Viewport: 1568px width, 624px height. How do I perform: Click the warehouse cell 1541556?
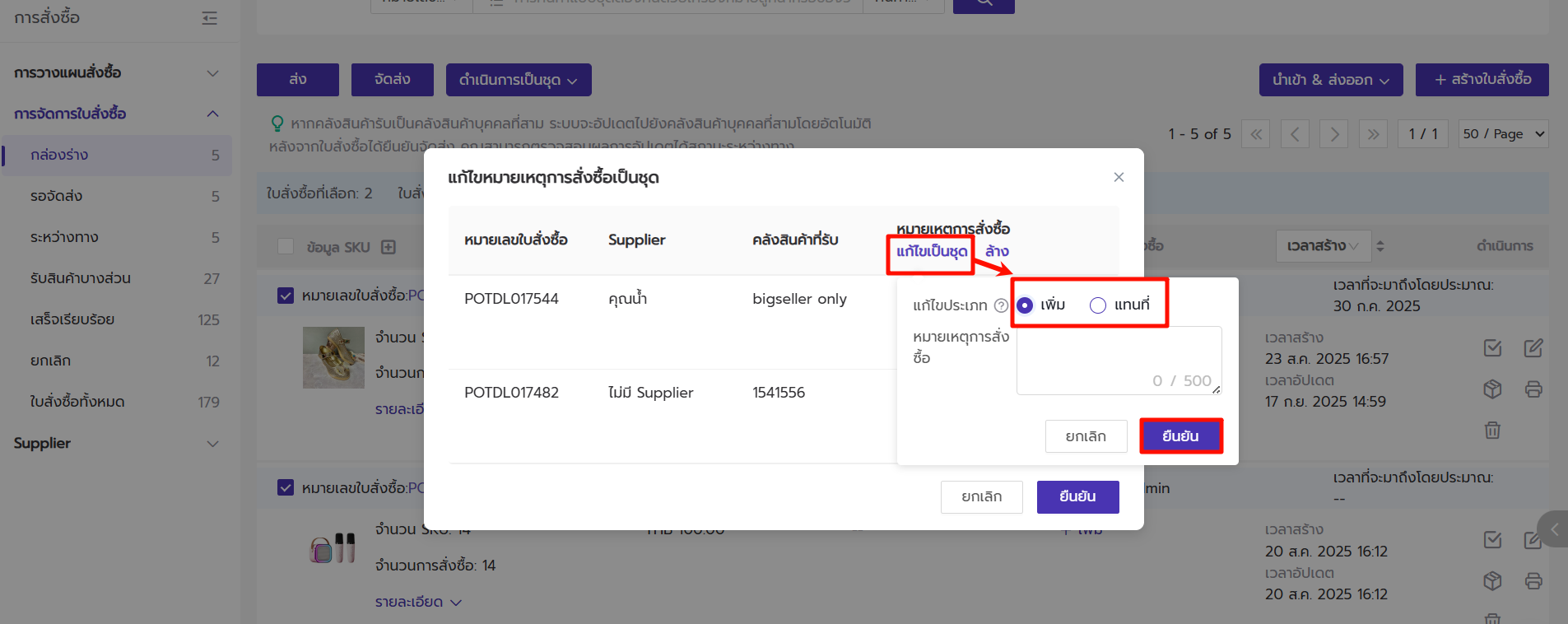(779, 393)
